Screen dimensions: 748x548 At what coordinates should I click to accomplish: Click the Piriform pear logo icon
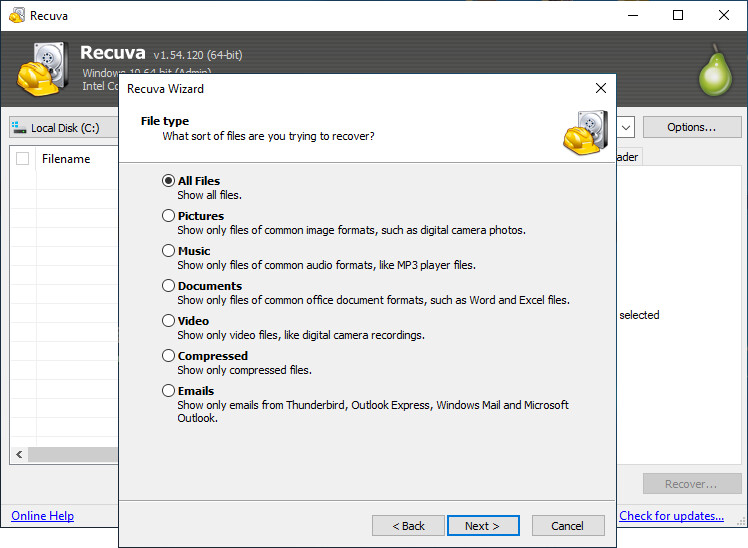[715, 70]
